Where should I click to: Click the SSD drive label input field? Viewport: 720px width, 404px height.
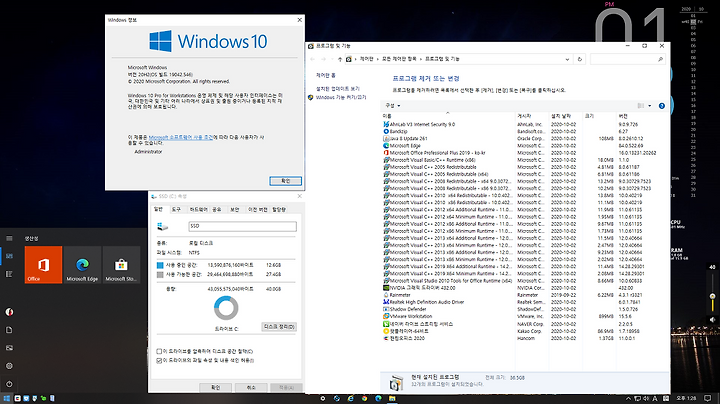[x=242, y=226]
